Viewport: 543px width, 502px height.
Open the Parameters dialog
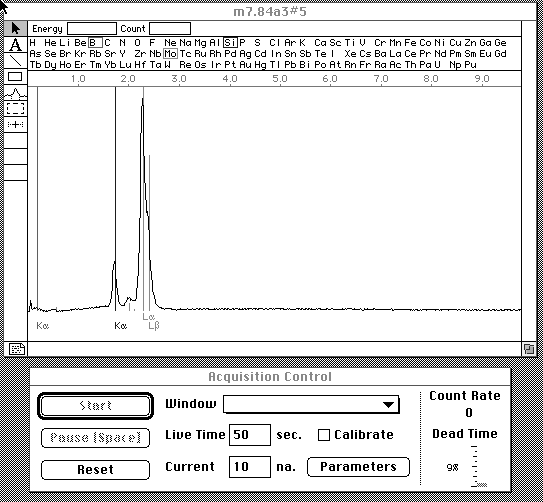[x=358, y=467]
